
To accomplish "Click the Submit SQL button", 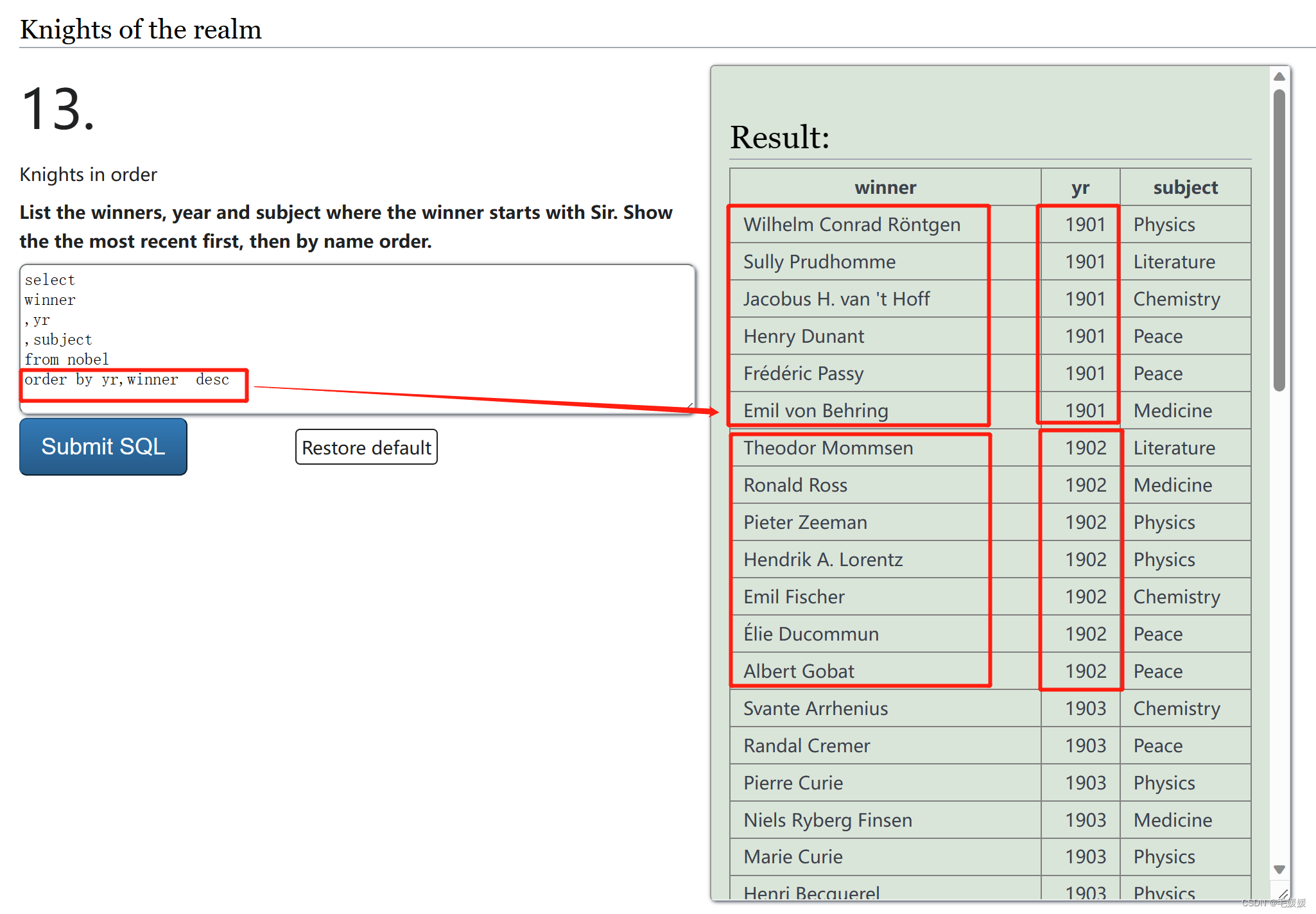I will tap(103, 447).
